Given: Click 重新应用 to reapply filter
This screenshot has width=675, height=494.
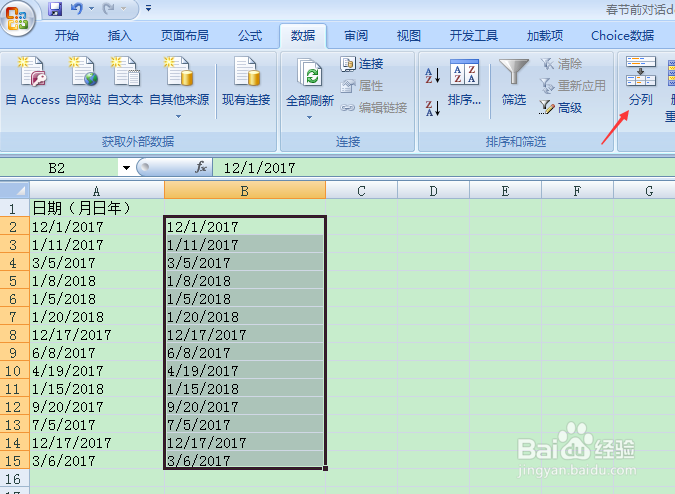Looking at the screenshot, I should click(x=573, y=86).
